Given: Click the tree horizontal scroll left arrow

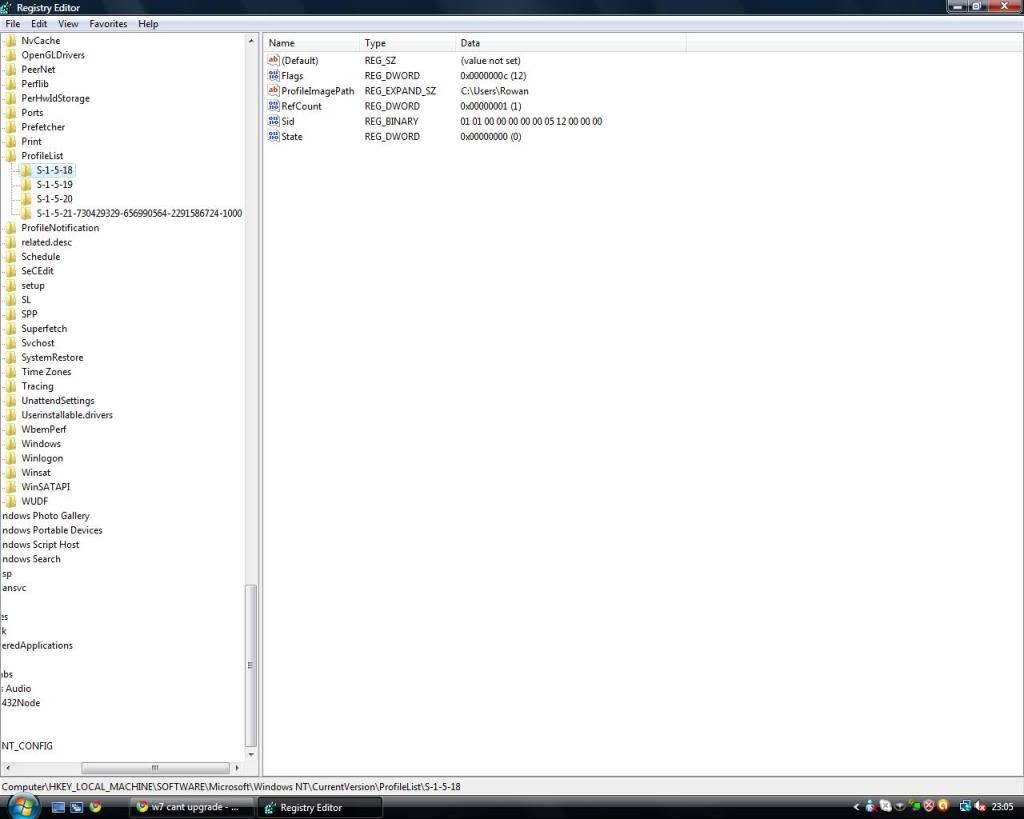Looking at the screenshot, I should pos(7,768).
